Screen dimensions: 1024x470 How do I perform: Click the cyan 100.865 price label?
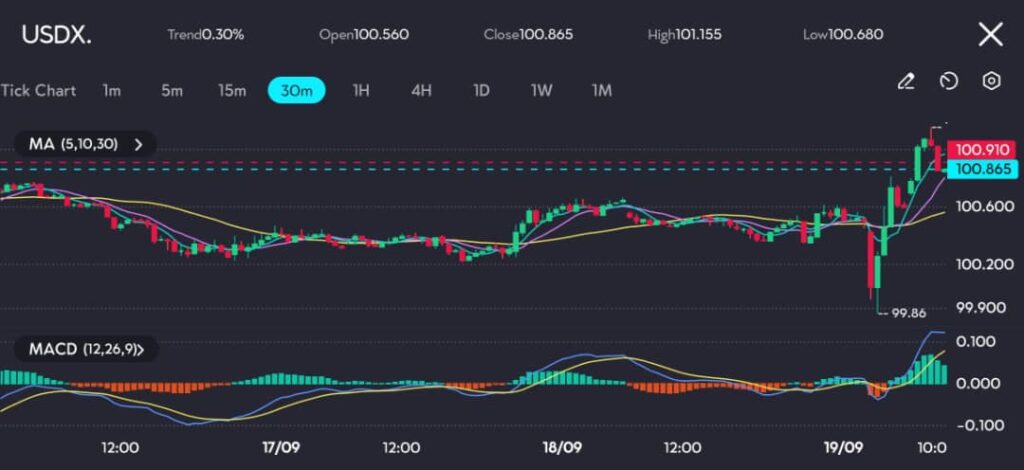pos(981,170)
